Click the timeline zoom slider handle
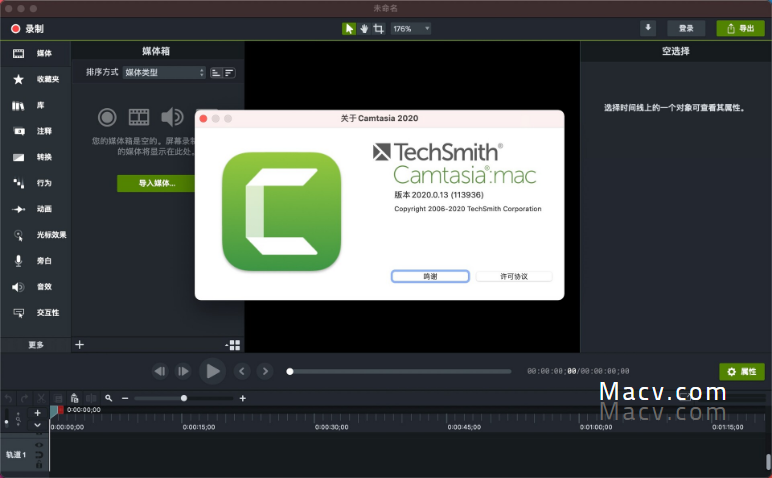 point(184,398)
